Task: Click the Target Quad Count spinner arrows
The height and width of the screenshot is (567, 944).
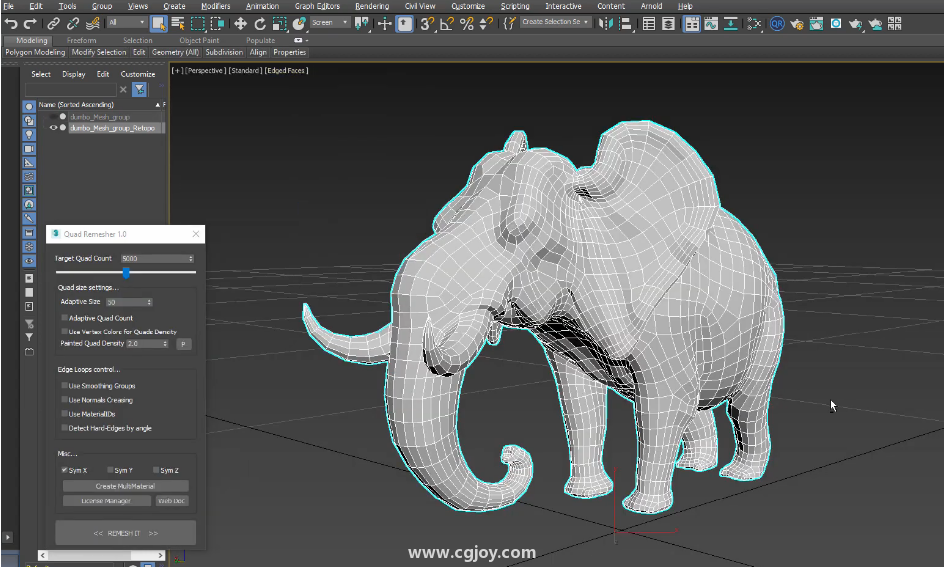Action: tap(191, 258)
